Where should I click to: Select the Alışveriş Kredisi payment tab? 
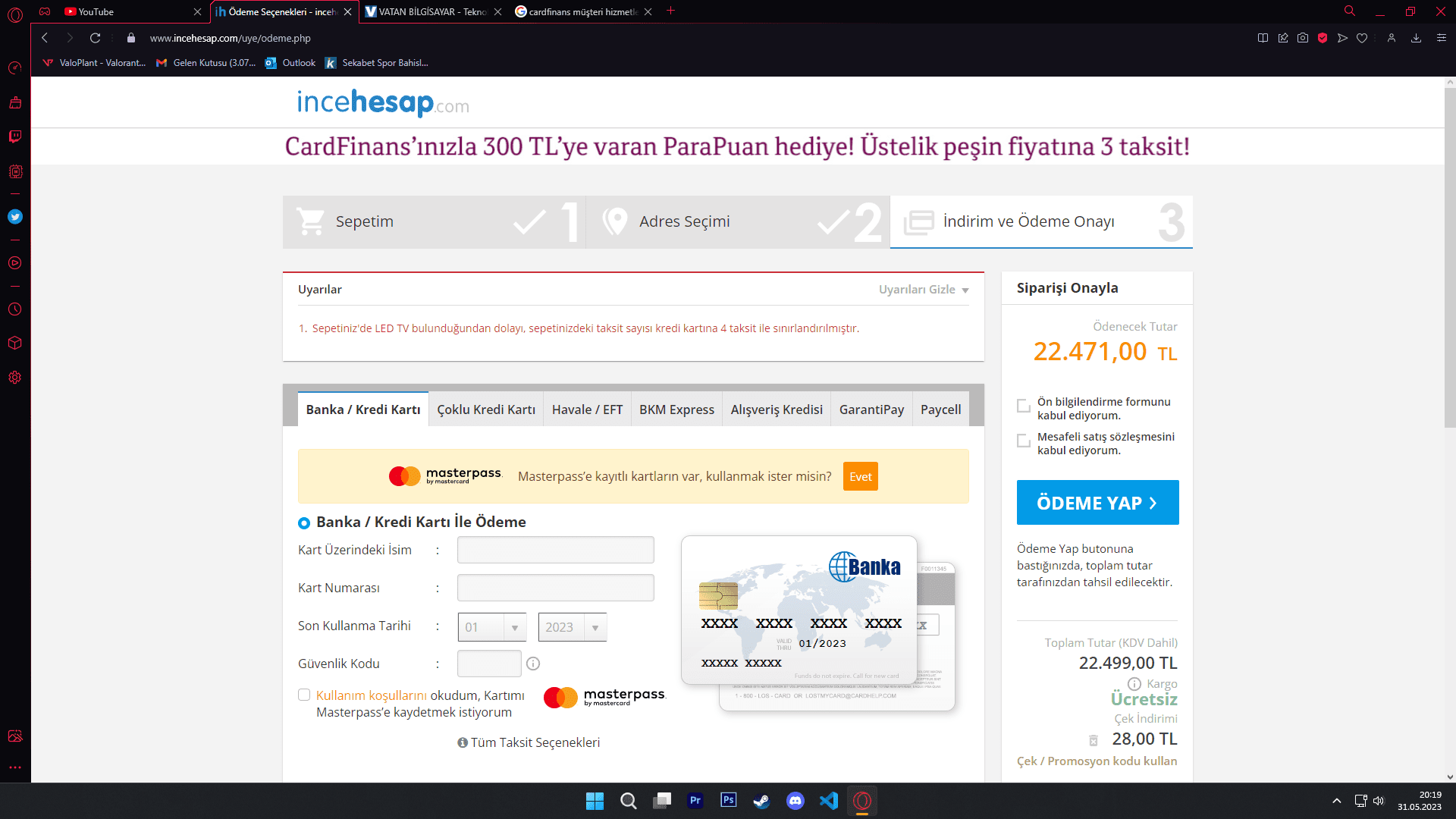tap(776, 409)
